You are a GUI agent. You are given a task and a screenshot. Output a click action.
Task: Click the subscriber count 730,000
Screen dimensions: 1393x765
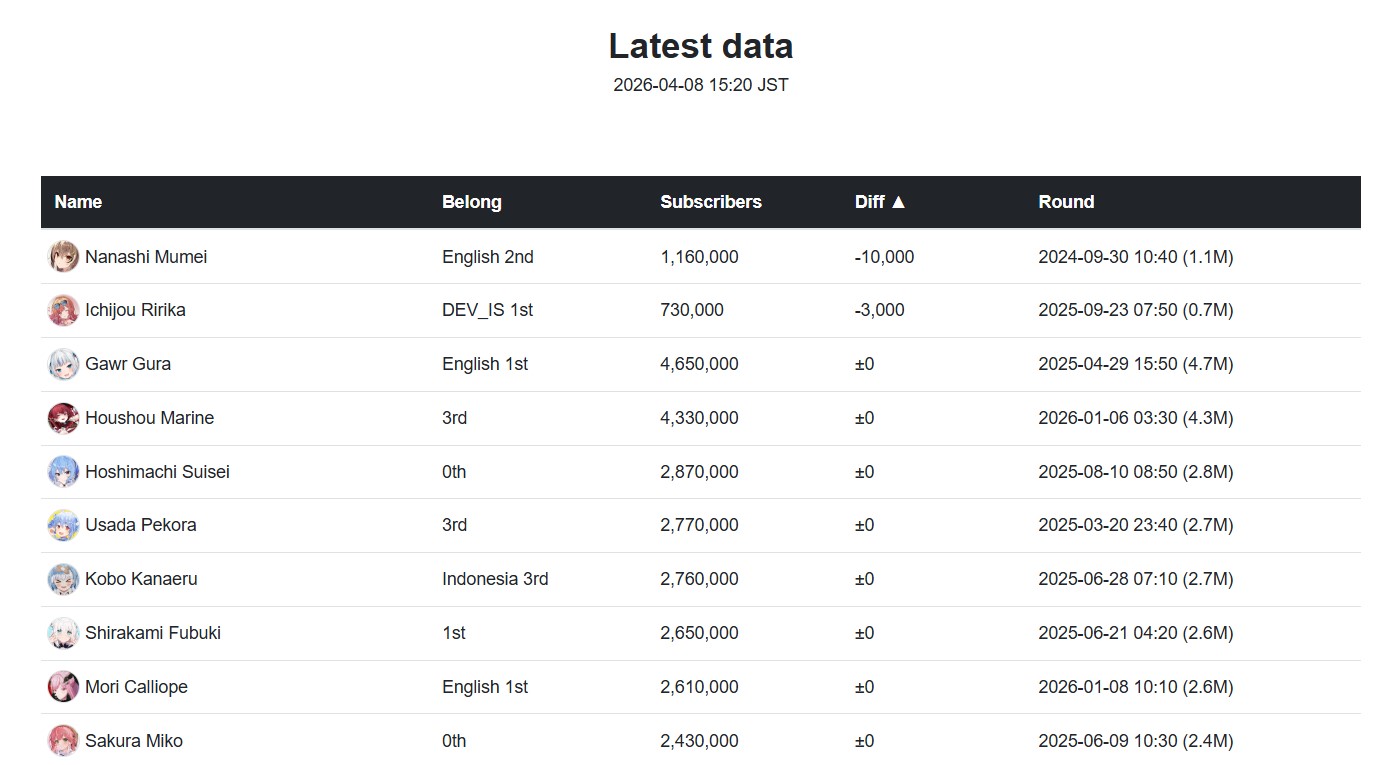click(x=692, y=310)
